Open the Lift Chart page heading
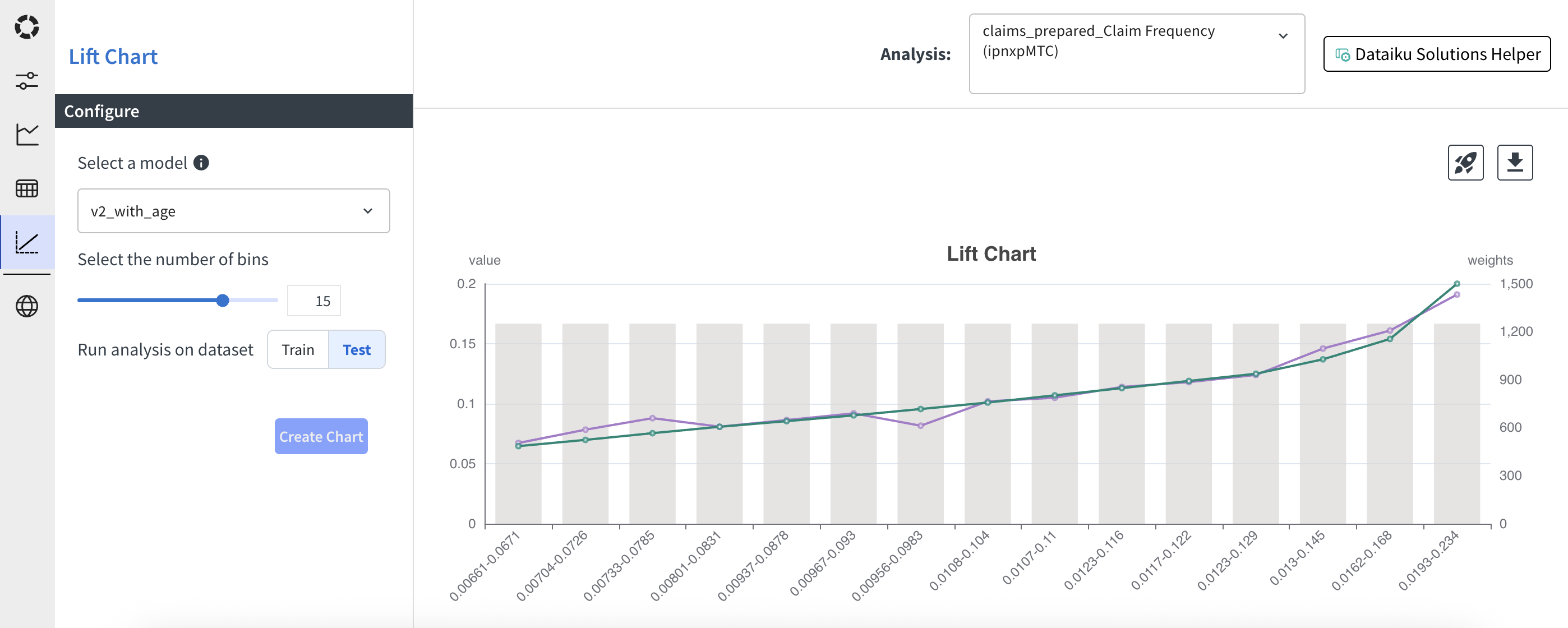This screenshot has height=628, width=1568. click(113, 56)
